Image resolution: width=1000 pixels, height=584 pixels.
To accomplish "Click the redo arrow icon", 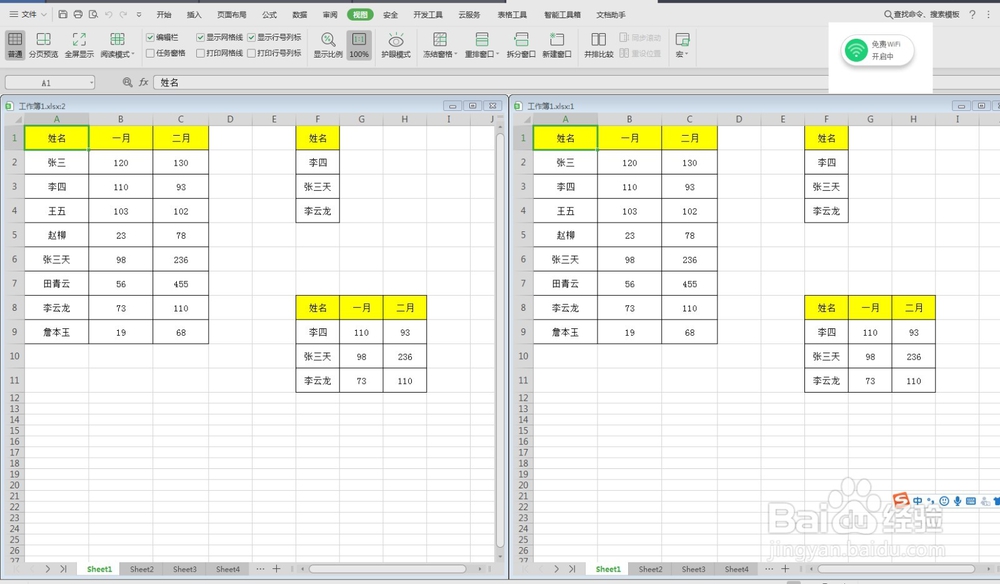I will [123, 14].
